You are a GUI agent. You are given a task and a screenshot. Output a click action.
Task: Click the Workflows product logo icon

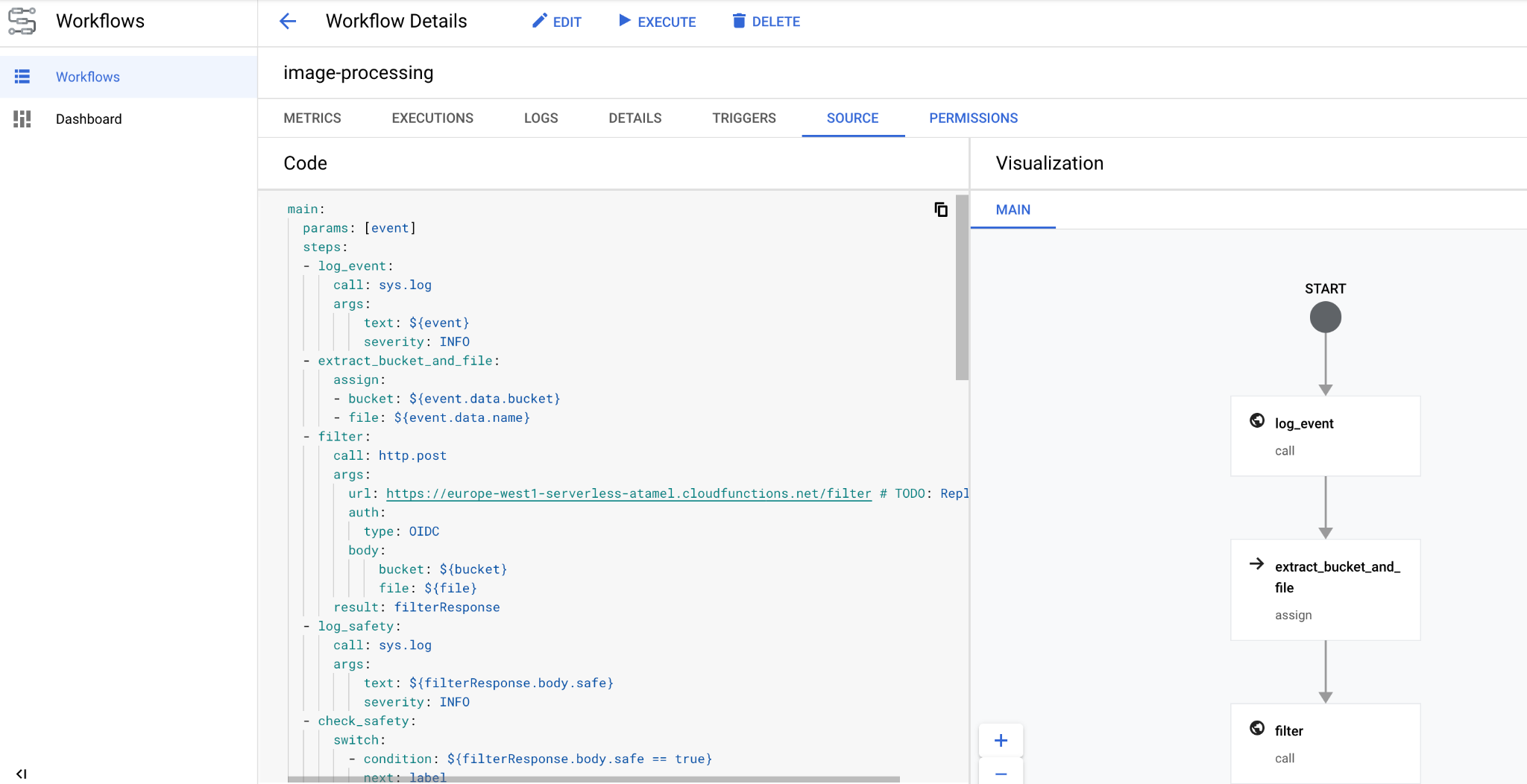22,21
